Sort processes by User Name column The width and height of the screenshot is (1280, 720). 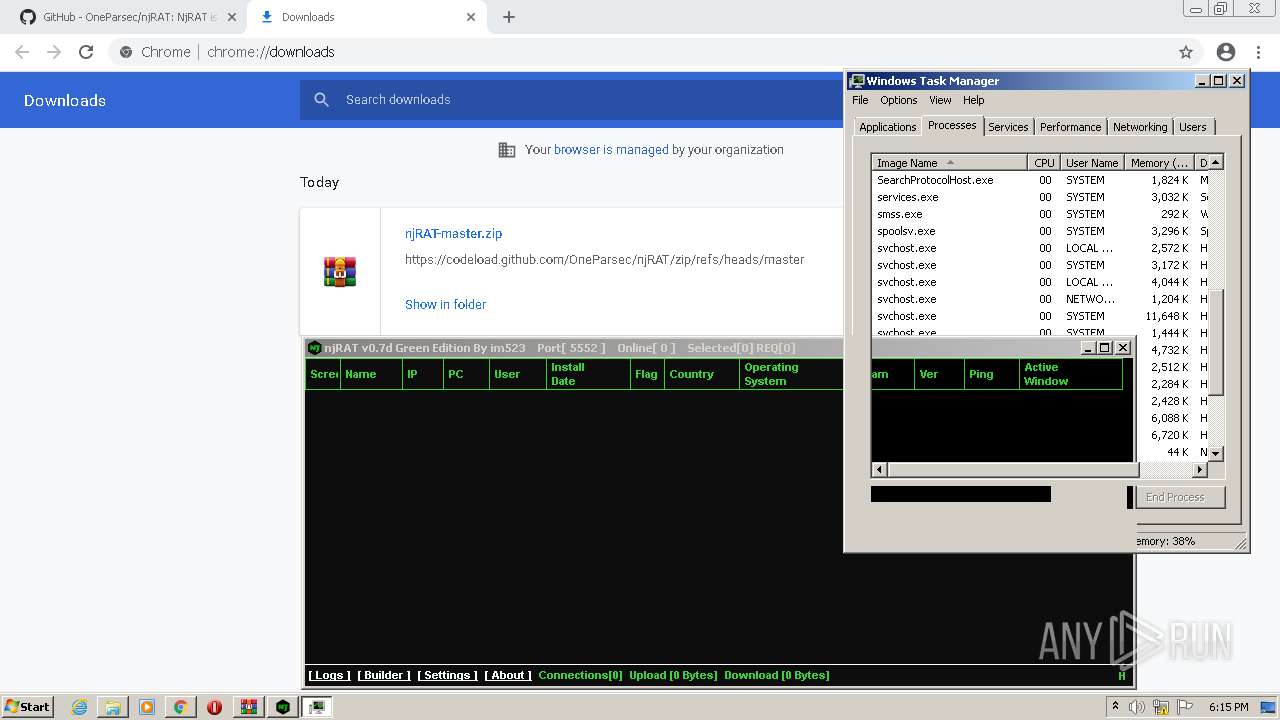click(x=1092, y=163)
